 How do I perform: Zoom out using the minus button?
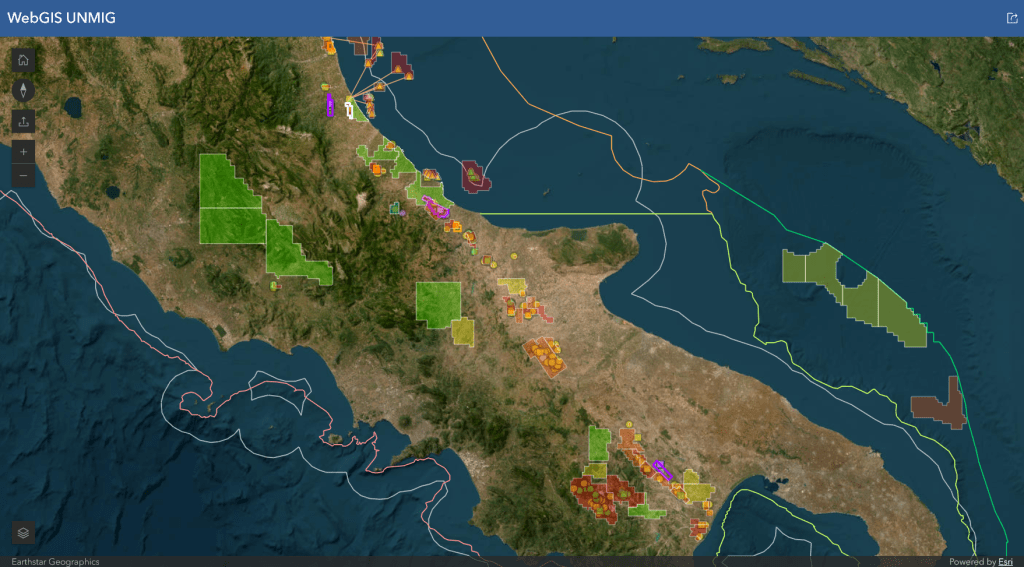[x=24, y=176]
